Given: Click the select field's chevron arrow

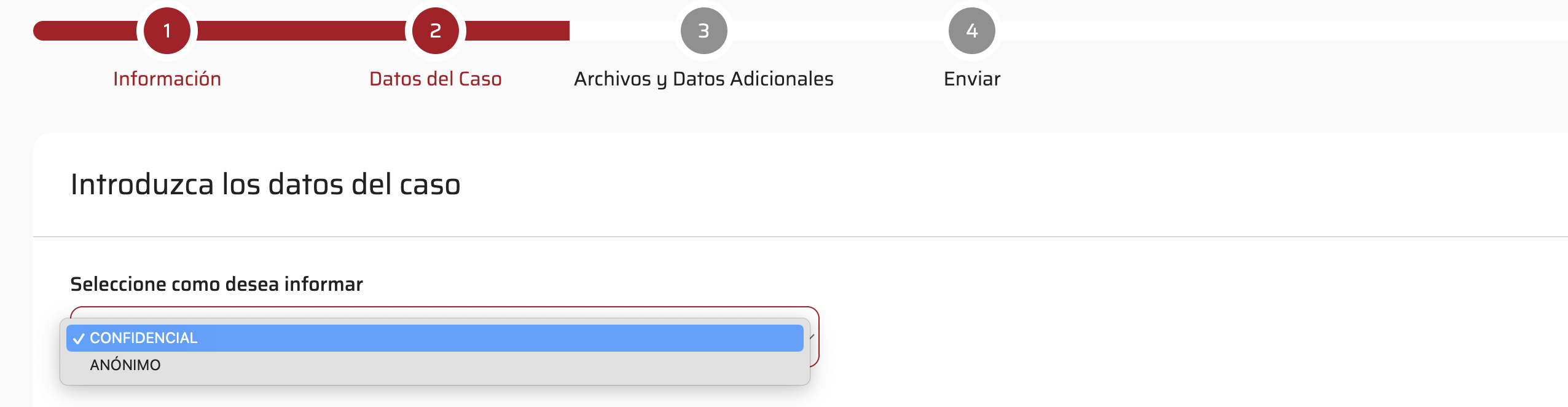Looking at the screenshot, I should (812, 336).
